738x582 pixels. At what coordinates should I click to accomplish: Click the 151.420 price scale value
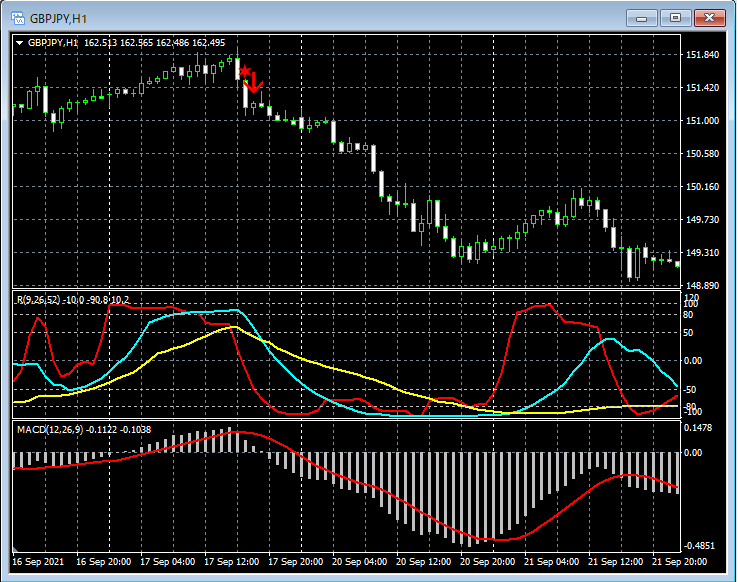click(702, 88)
